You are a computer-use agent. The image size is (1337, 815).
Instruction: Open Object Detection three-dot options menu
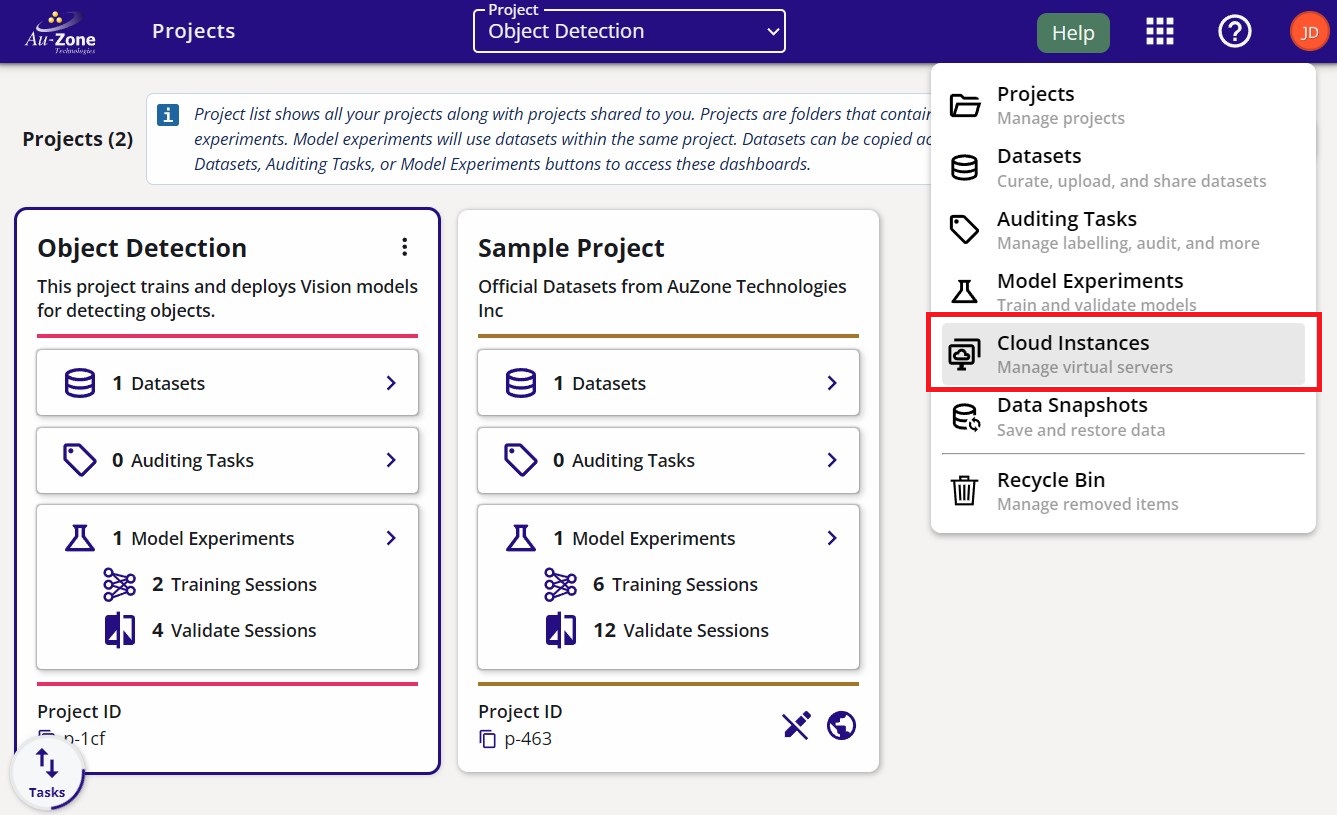[404, 247]
